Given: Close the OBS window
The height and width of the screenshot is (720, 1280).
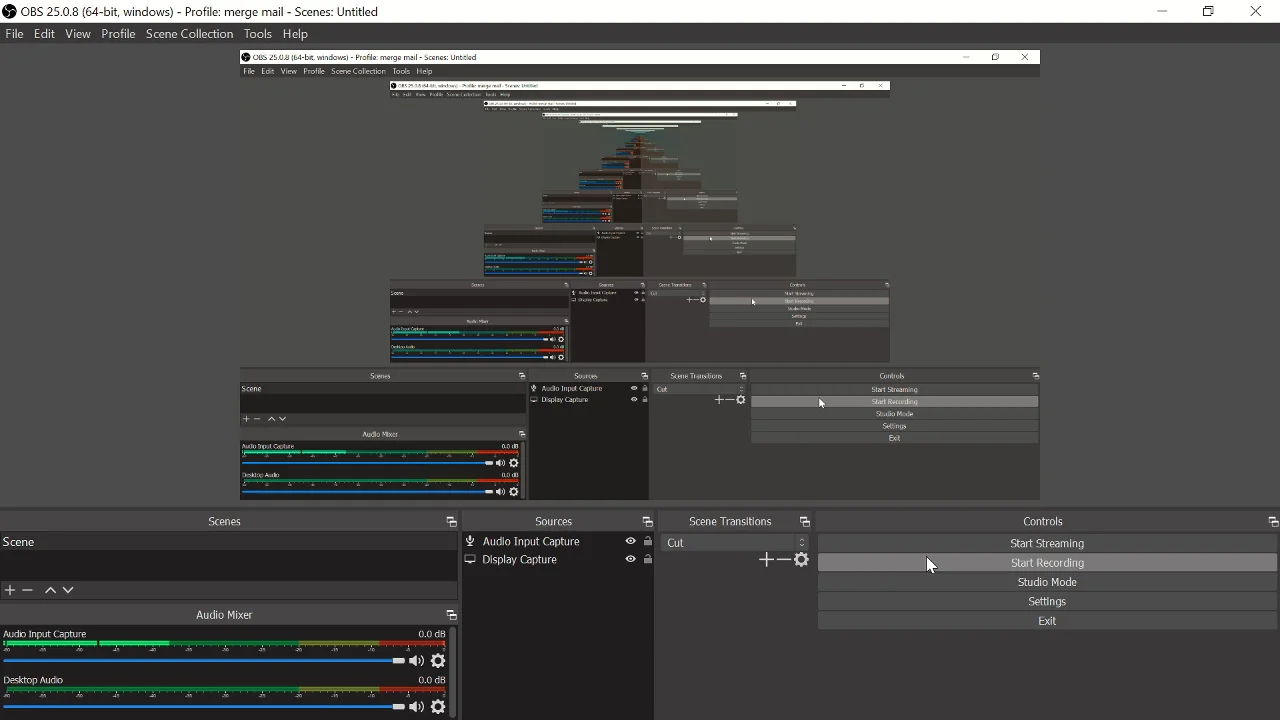Looking at the screenshot, I should pyautogui.click(x=1256, y=12).
